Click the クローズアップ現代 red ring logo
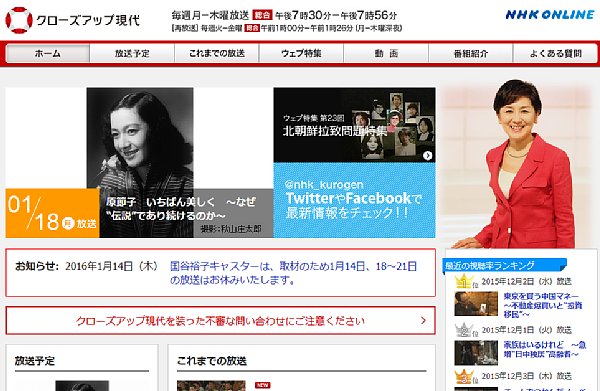Viewport: 600px width, 391px height. (x=19, y=20)
